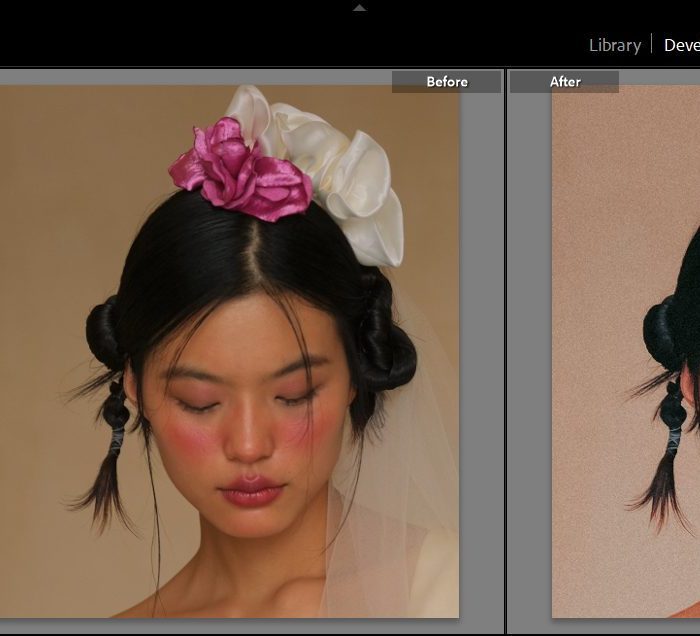Switch to the Library module
700x636 pixels.
click(614, 45)
